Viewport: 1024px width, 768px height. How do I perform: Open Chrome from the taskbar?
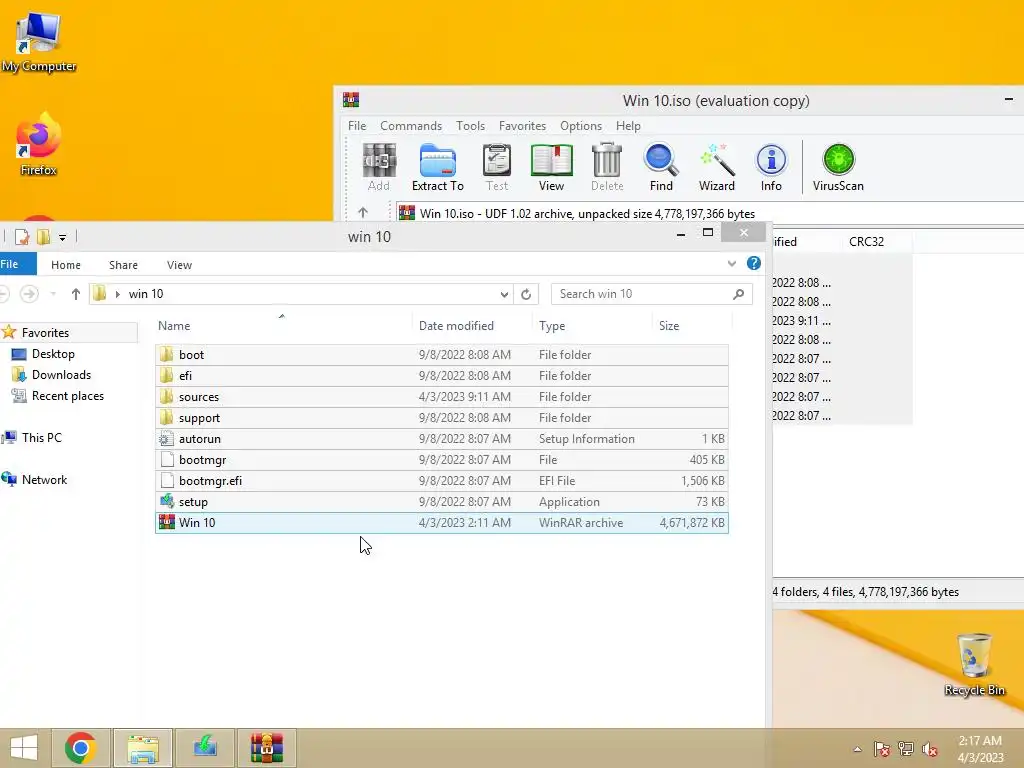tap(80, 748)
